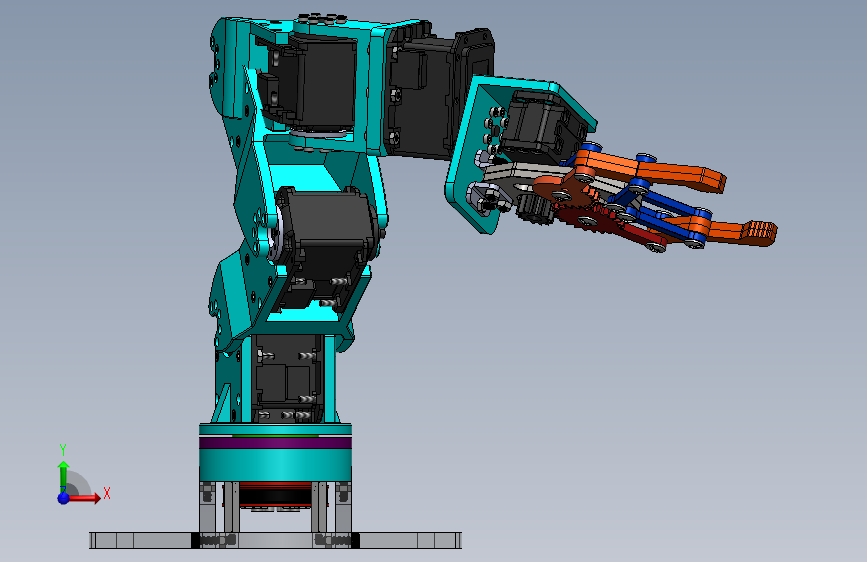Select the black servo in the lower vertical column
This screenshot has width=867, height=562.
tap(286, 379)
